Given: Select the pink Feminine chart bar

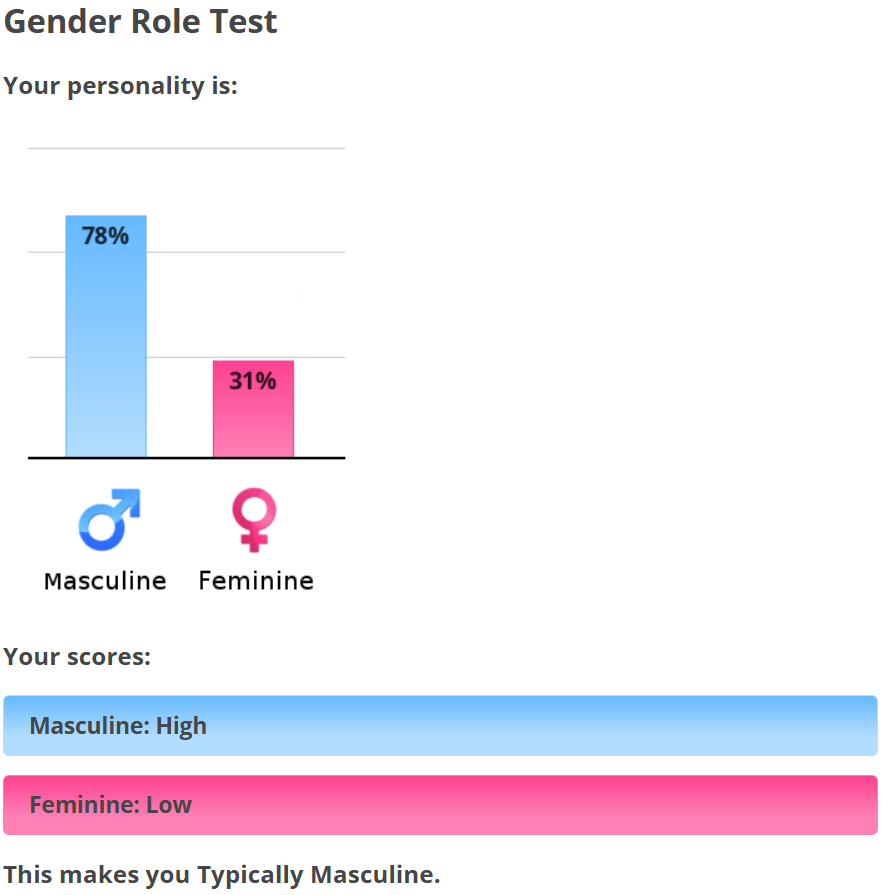Looking at the screenshot, I should tap(253, 409).
